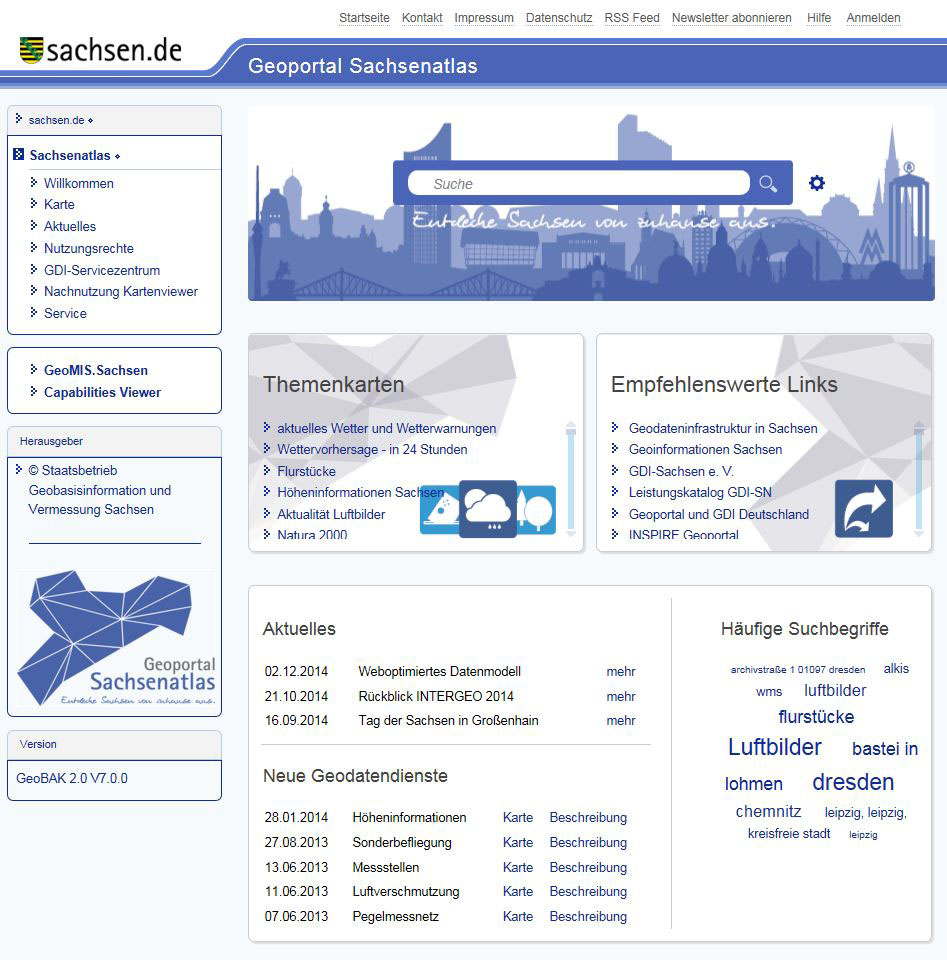Open Geoinformationen Sachsen link
This screenshot has width=947, height=960.
(x=705, y=449)
